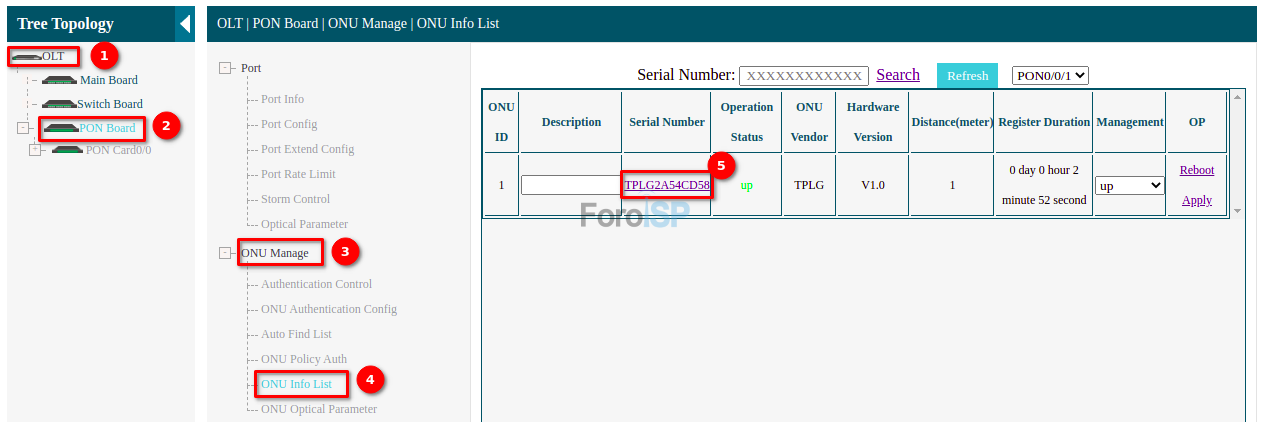Click the PON Board device icon
1270x422 pixels.
click(61, 128)
